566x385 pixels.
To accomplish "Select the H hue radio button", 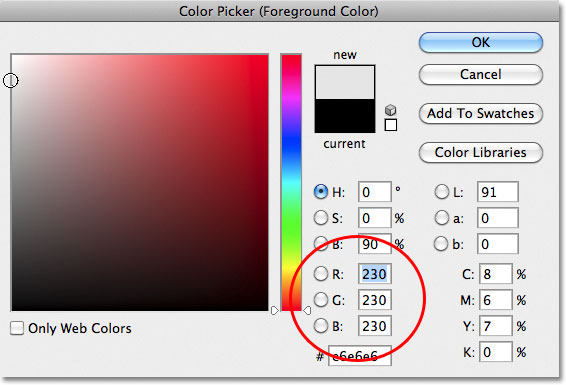I will pos(321,192).
